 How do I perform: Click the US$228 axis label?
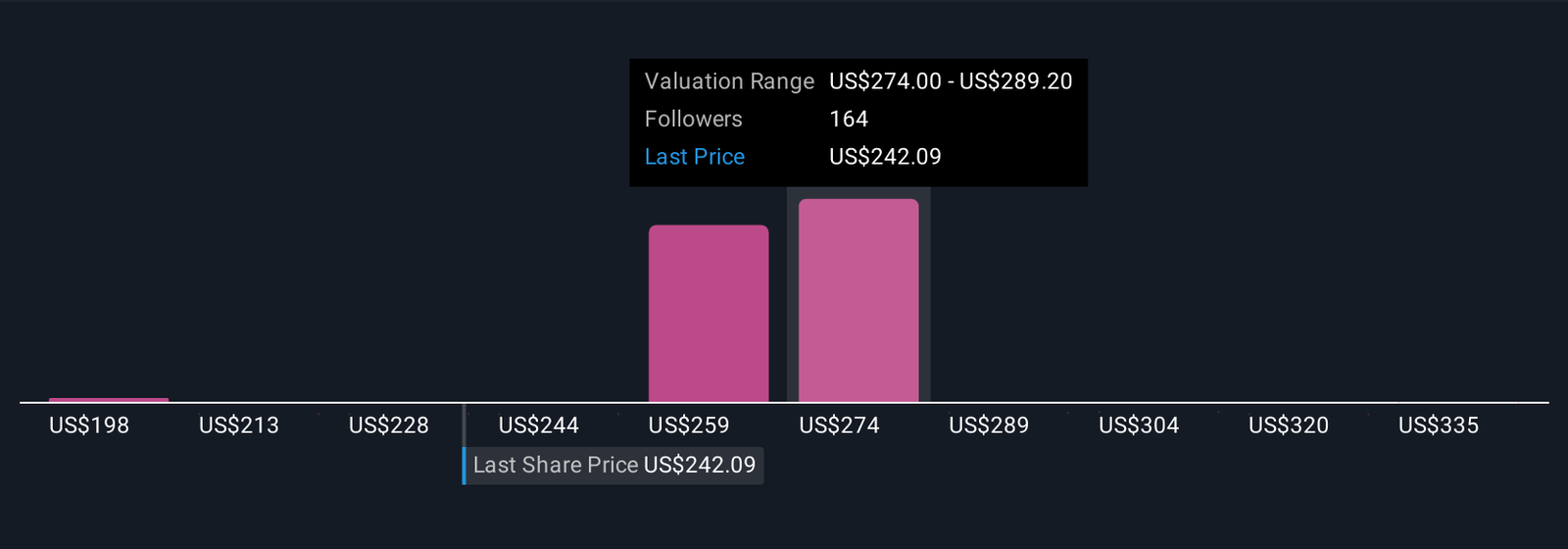389,425
